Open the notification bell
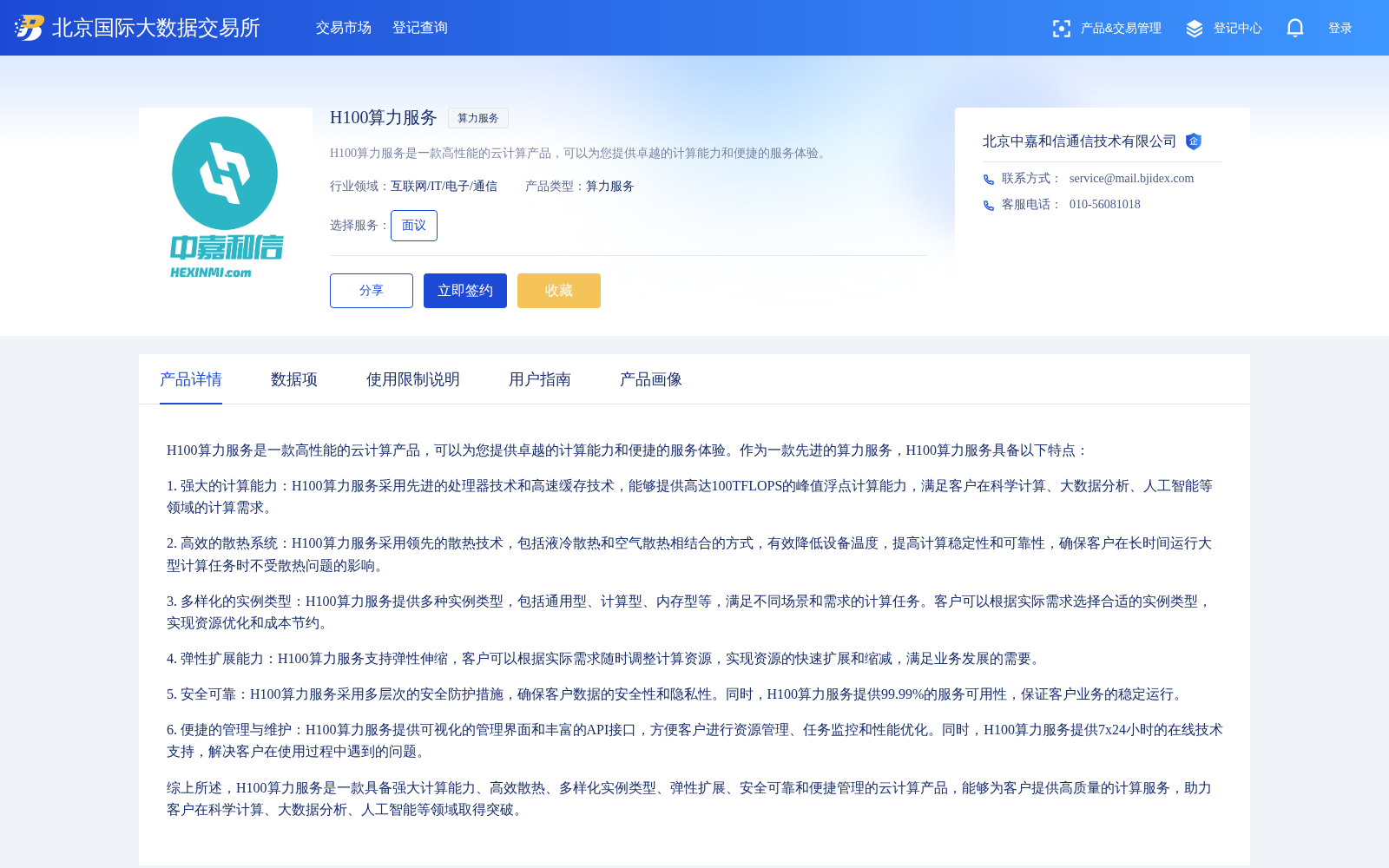This screenshot has width=1389, height=868. [x=1295, y=28]
